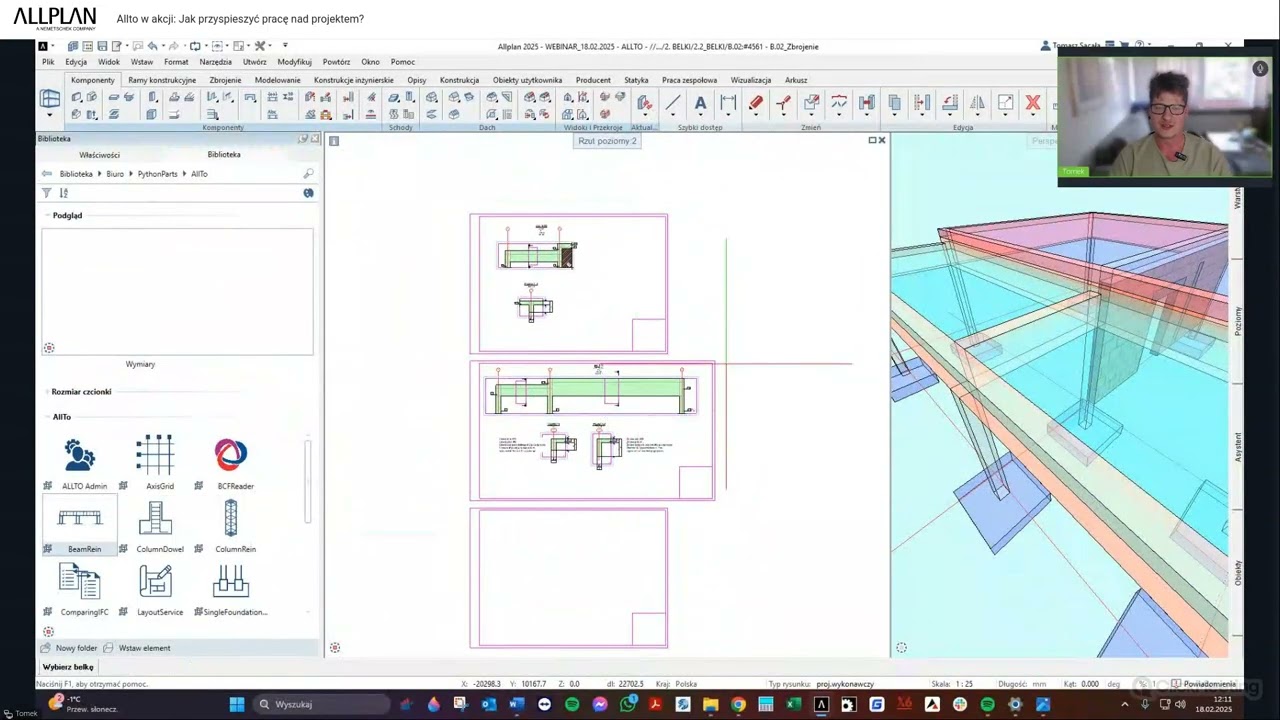Screen dimensions: 1280x720
Task: Switch to the Biblioteka panel tab
Action: pyautogui.click(x=224, y=154)
